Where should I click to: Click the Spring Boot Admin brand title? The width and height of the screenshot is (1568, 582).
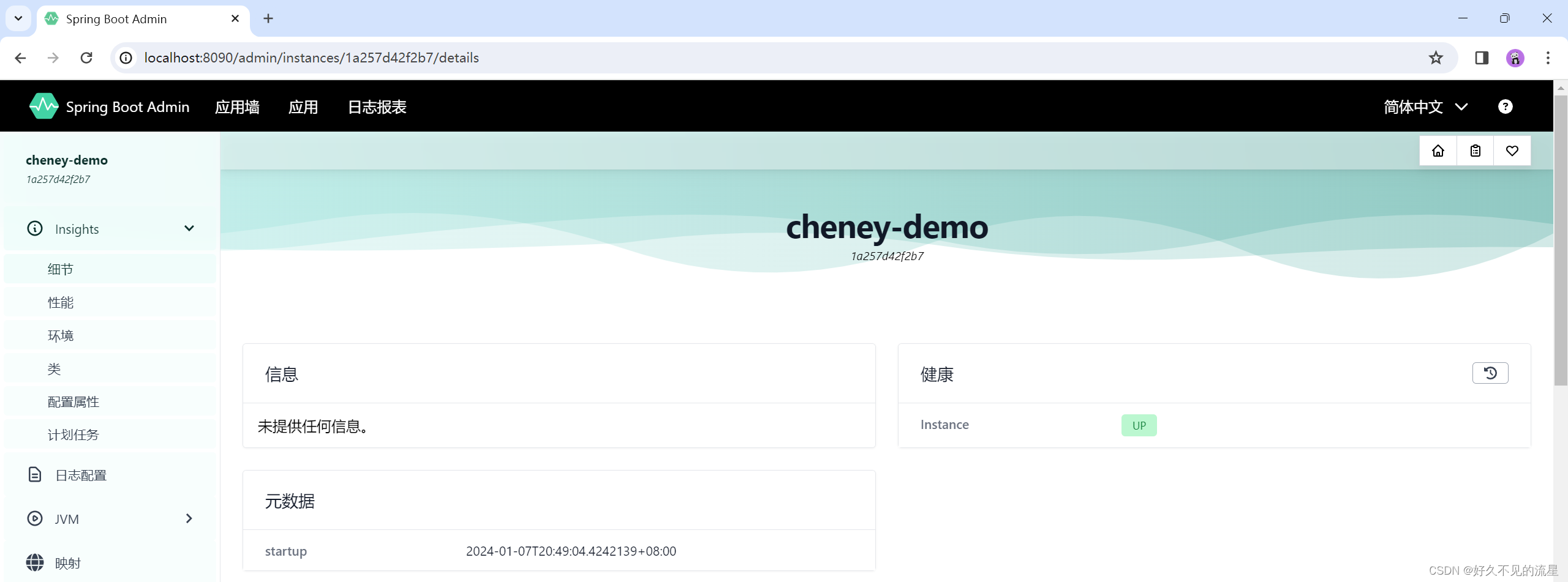coord(127,106)
